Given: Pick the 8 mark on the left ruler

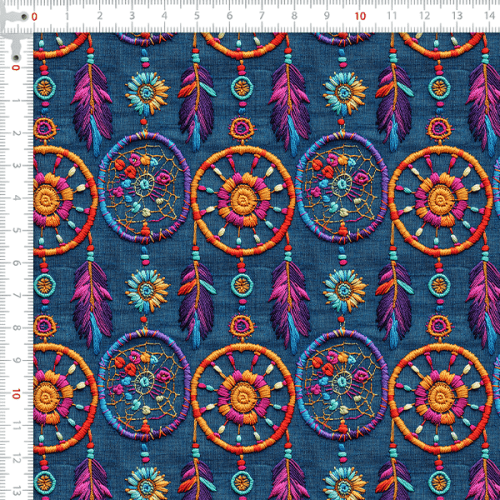Looking at the screenshot, I should [x=16, y=328].
